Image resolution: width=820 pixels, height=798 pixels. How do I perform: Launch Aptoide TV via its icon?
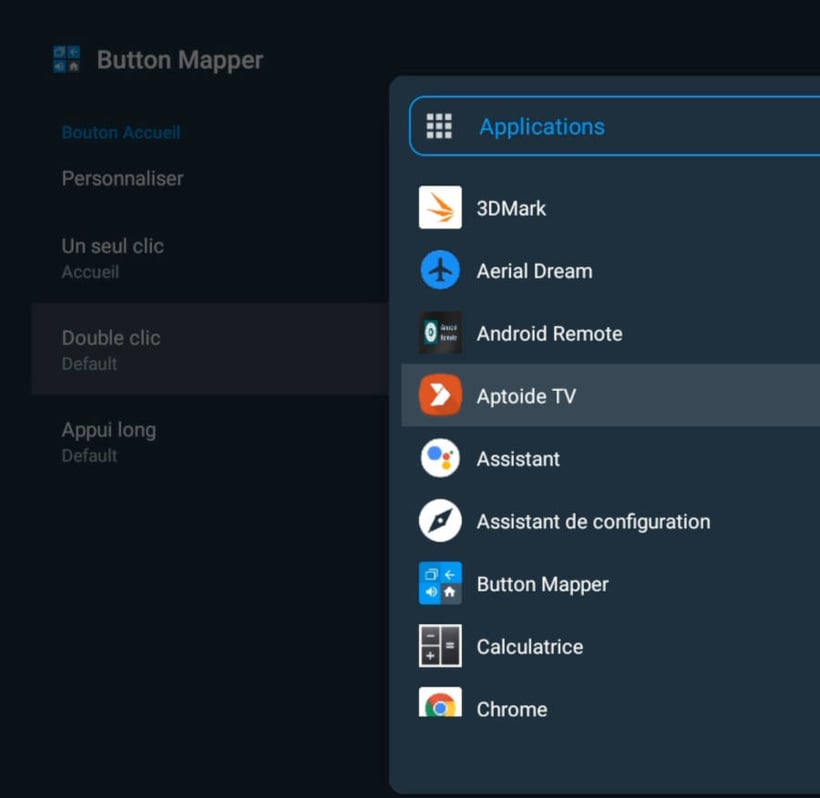[x=440, y=396]
